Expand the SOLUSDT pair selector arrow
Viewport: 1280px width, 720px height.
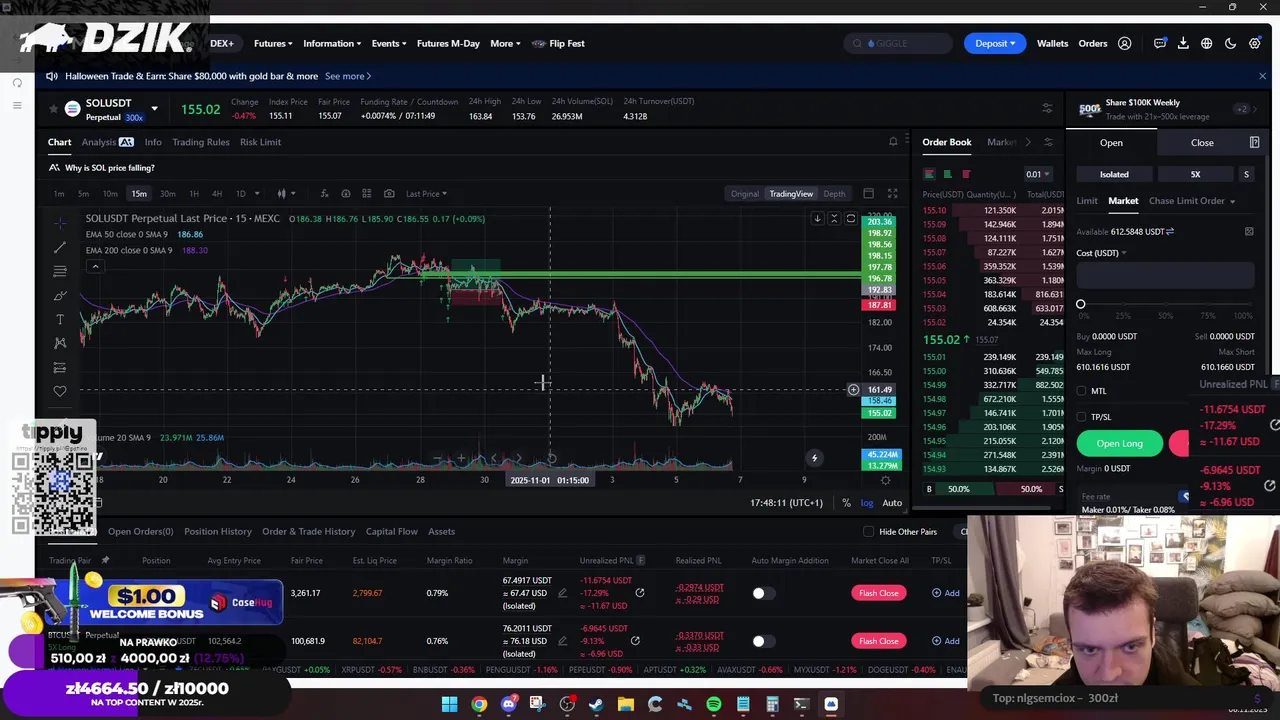pyautogui.click(x=154, y=109)
